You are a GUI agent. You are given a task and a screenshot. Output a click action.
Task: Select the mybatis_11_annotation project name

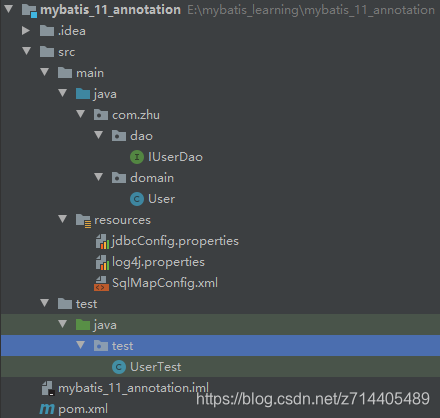(x=110, y=10)
